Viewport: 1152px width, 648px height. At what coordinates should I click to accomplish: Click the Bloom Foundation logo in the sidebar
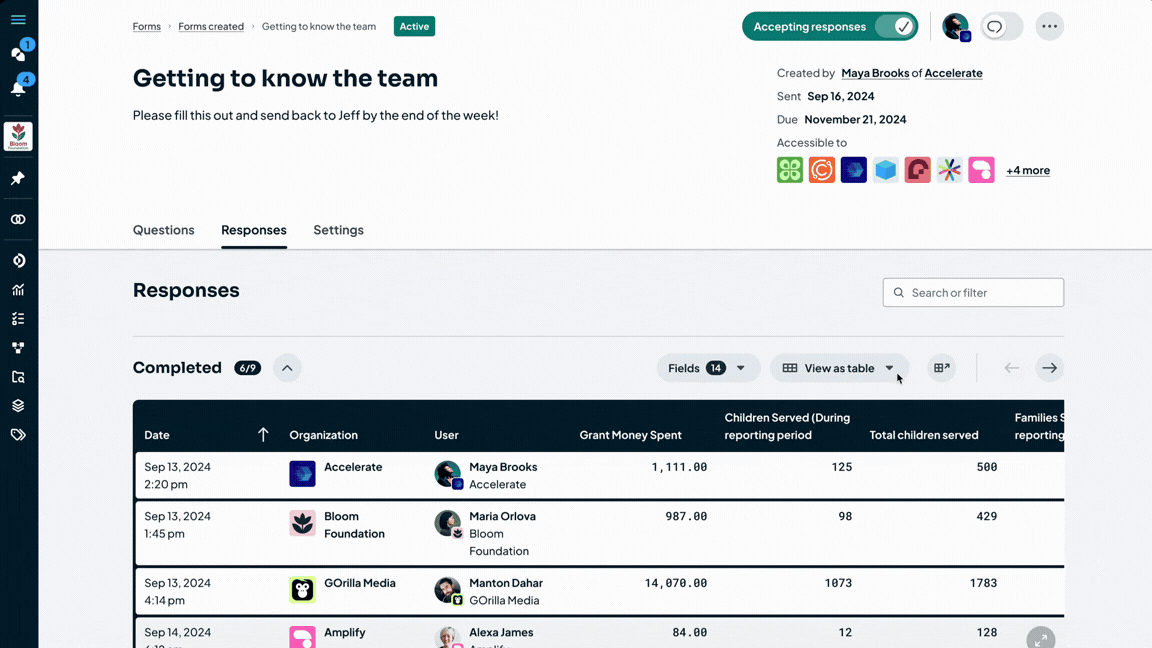(18, 137)
